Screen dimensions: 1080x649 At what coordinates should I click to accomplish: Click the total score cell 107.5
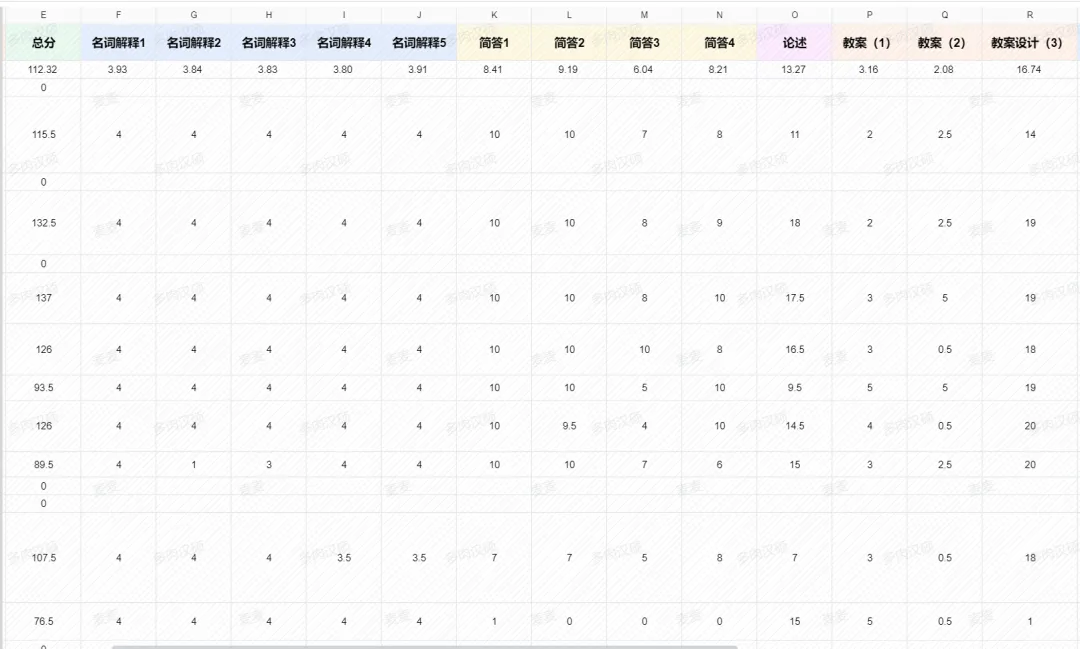43,557
